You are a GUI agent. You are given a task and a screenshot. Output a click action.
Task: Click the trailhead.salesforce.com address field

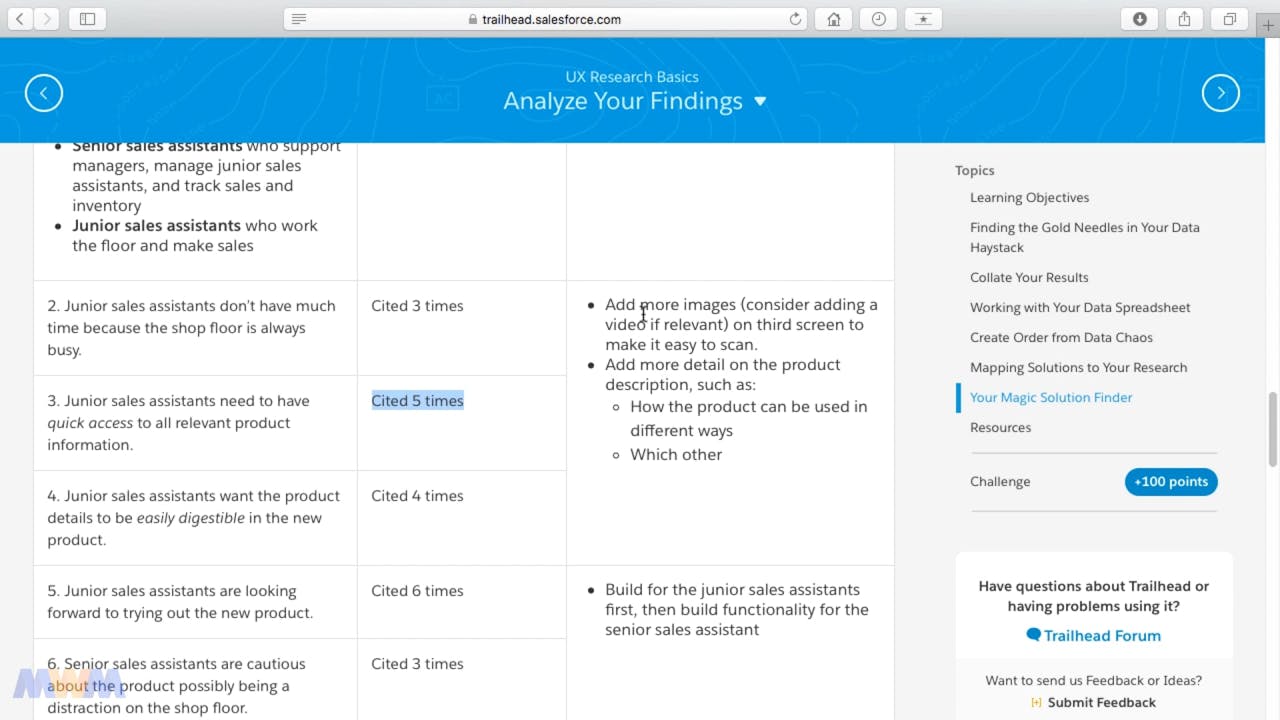[545, 19]
